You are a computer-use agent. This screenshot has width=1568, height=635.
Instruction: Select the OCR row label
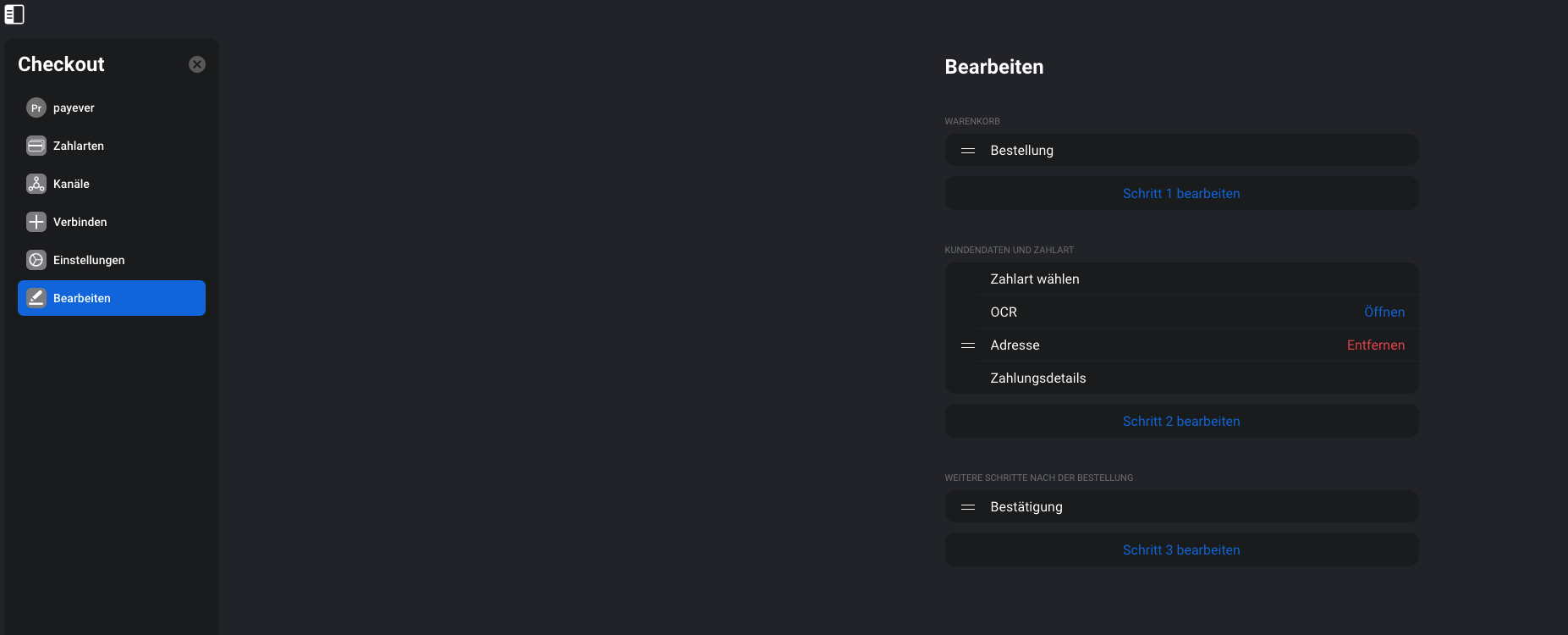1004,312
